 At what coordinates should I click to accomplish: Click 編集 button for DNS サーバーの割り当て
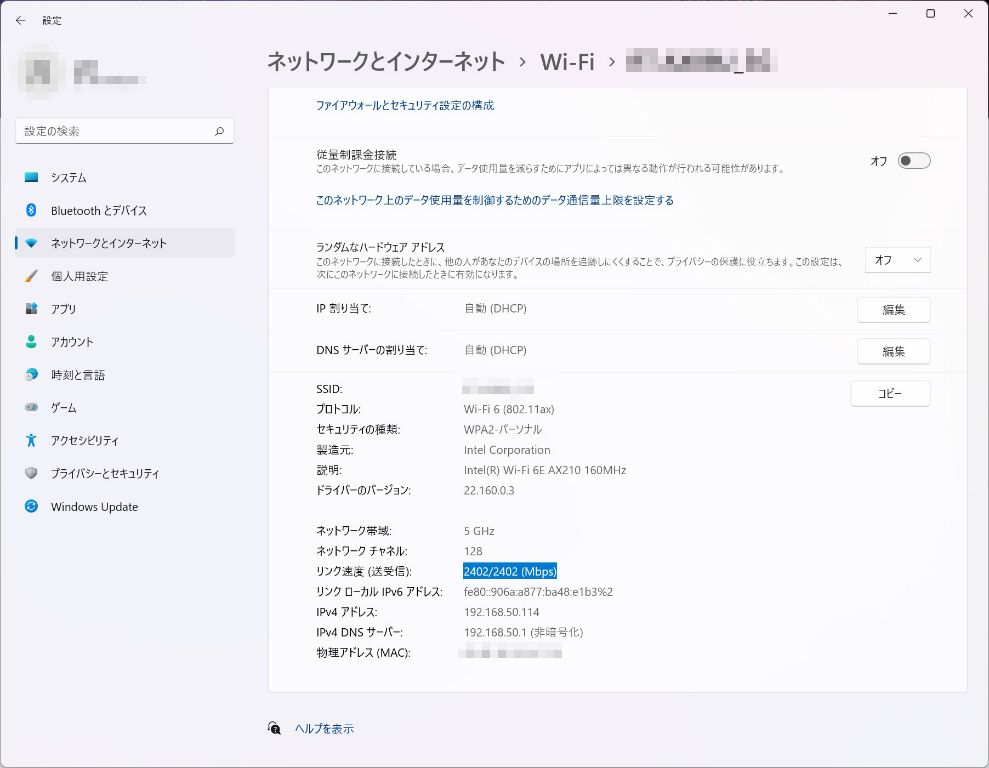(x=893, y=351)
